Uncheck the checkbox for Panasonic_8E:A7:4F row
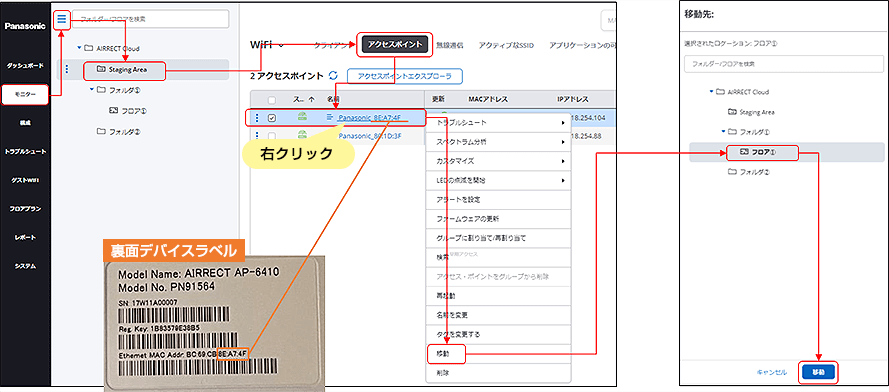Image resolution: width=889 pixels, height=392 pixels. [272, 118]
